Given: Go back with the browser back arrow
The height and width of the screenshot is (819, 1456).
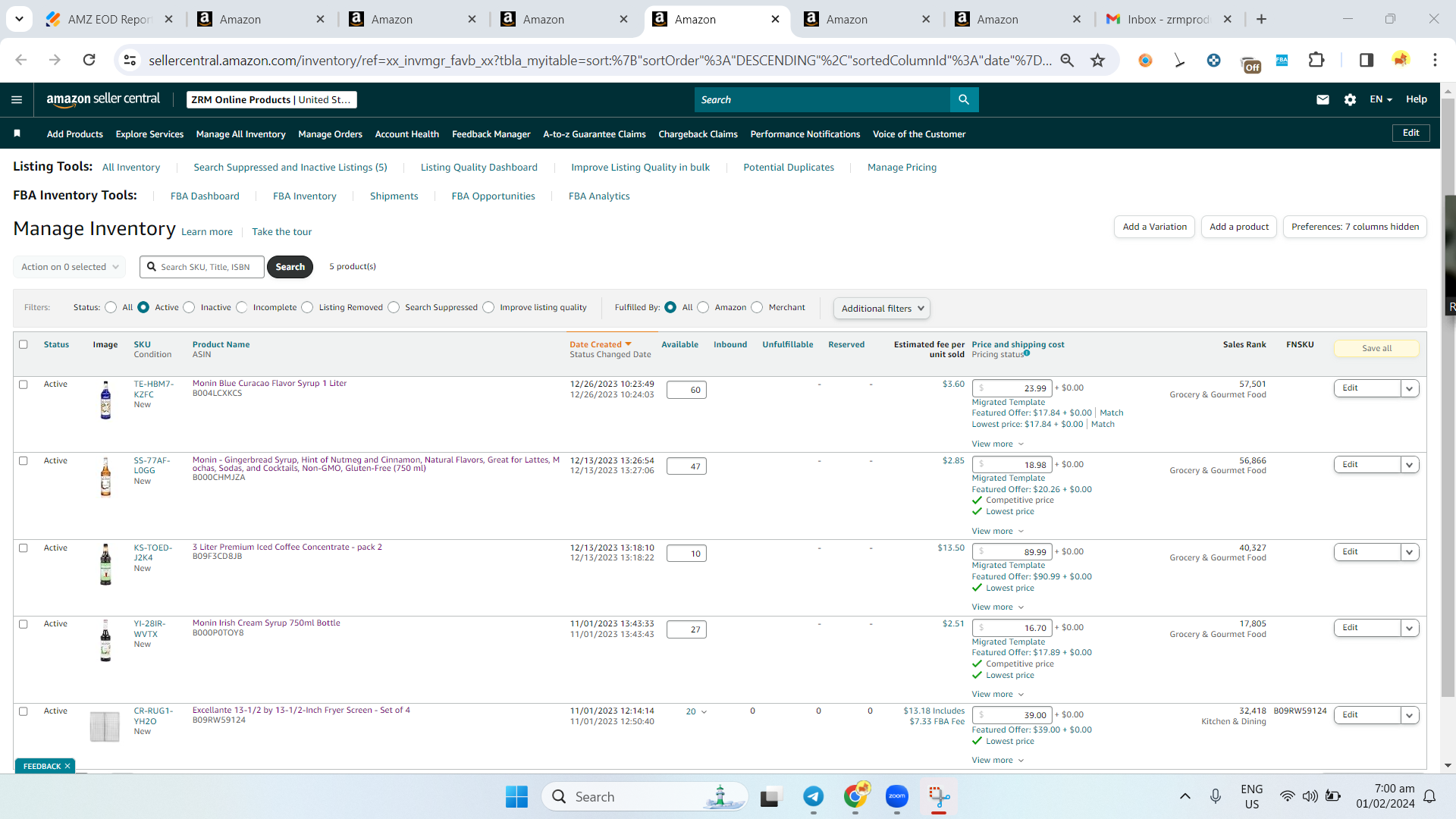Looking at the screenshot, I should click(21, 60).
